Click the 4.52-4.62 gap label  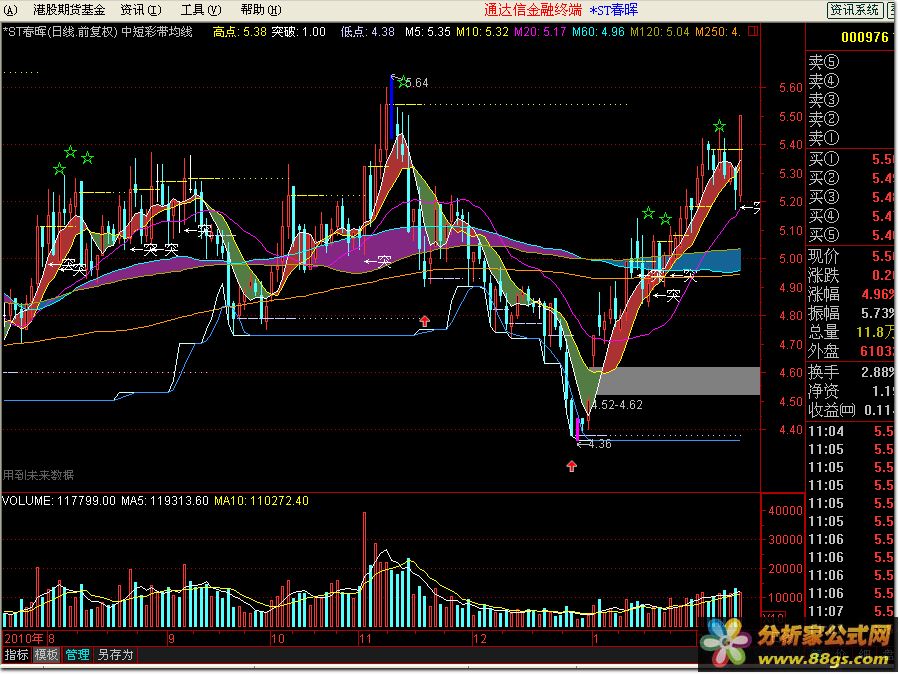pyautogui.click(x=617, y=405)
